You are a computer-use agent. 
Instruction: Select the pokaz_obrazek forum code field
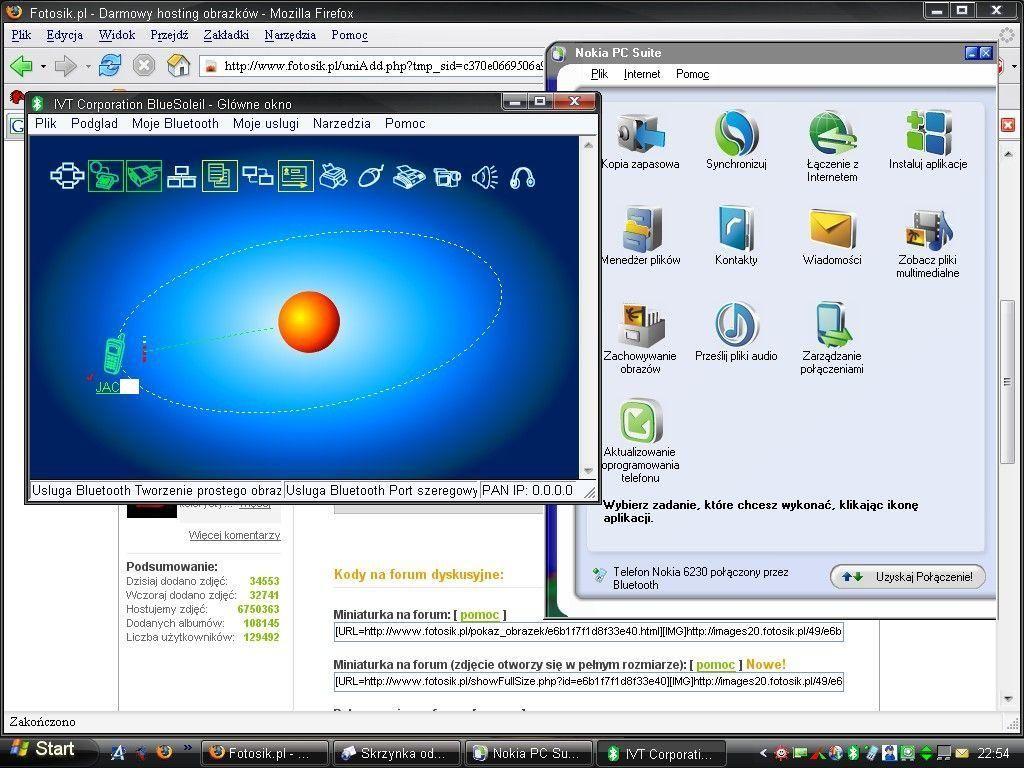[x=588, y=632]
